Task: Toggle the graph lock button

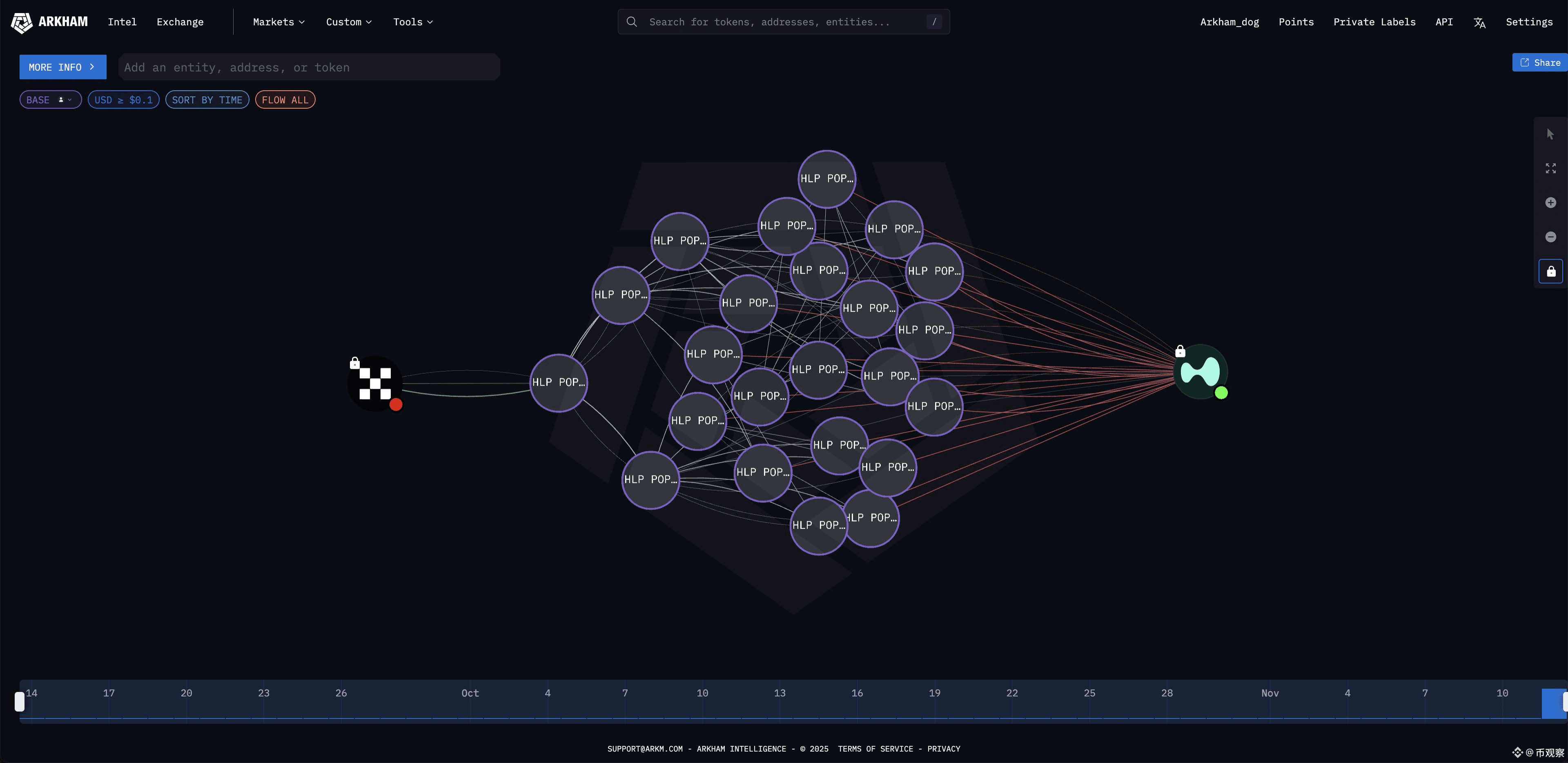Action: [1550, 272]
